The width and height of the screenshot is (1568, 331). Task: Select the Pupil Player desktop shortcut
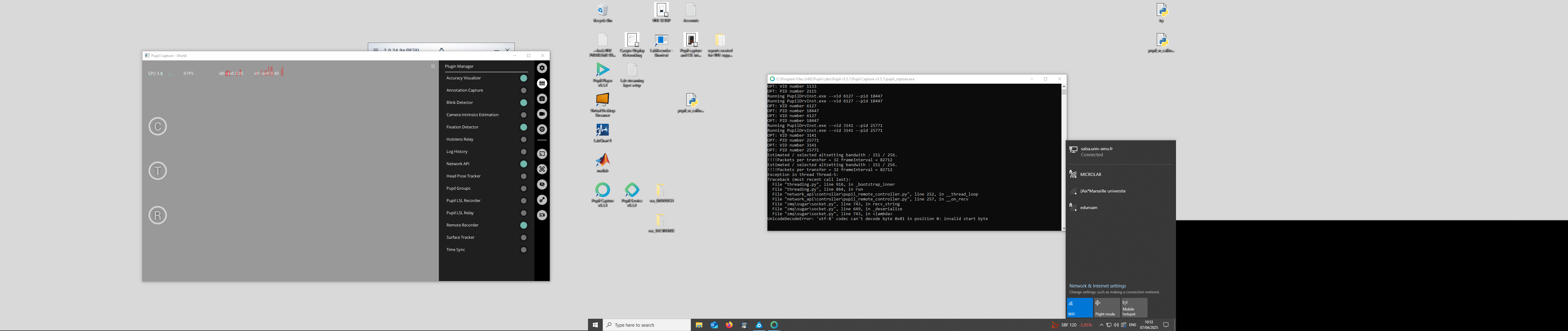[x=603, y=74]
